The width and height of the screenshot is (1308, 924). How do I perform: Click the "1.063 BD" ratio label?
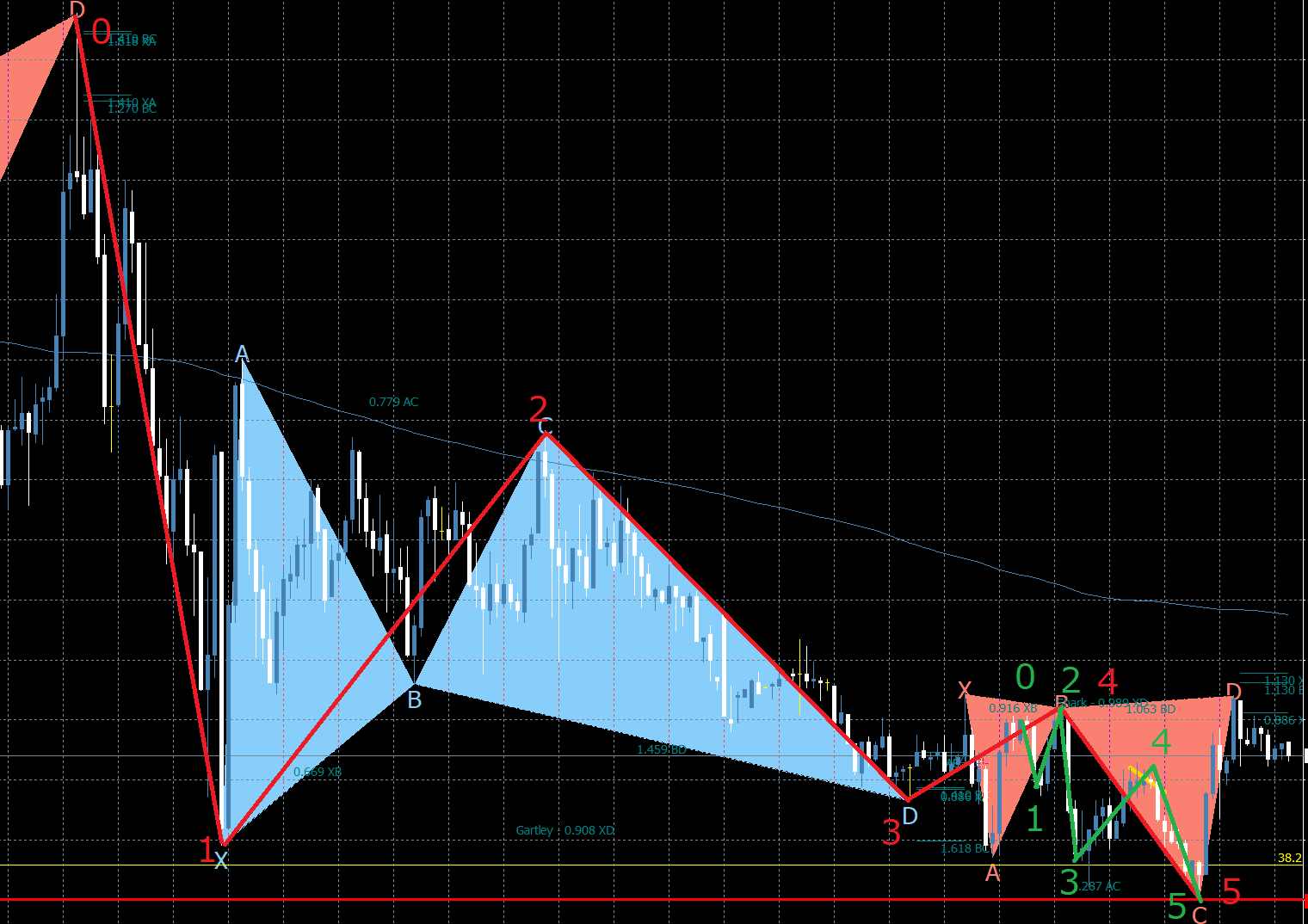pyautogui.click(x=1151, y=709)
